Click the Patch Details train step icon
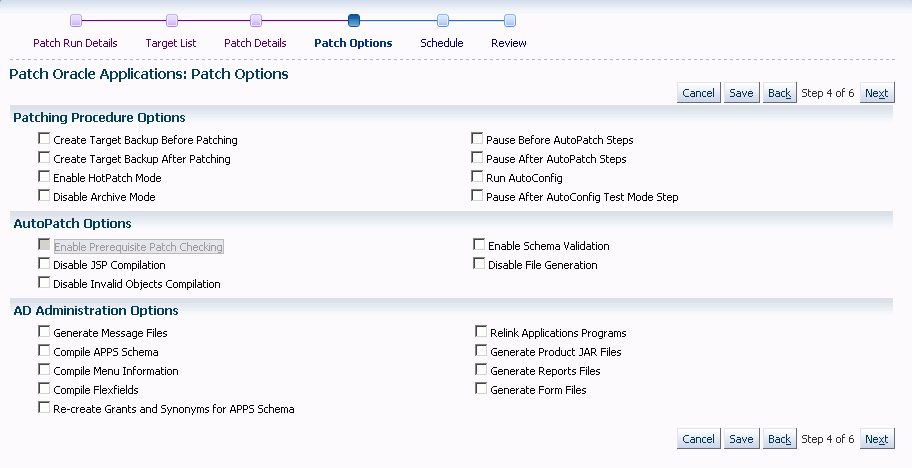 point(256,21)
